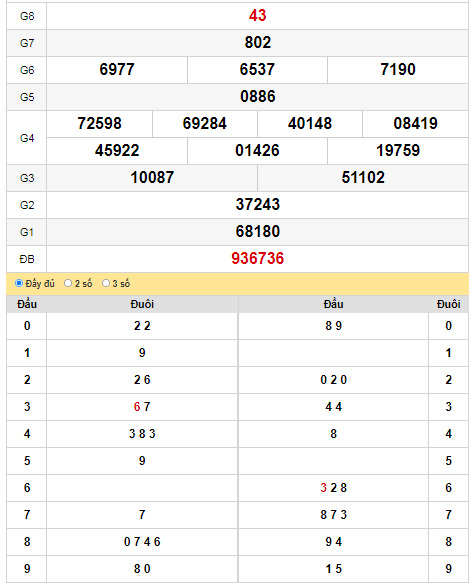The height and width of the screenshot is (587, 472).
Task: Click the G4 number 01426
Action: [258, 150]
